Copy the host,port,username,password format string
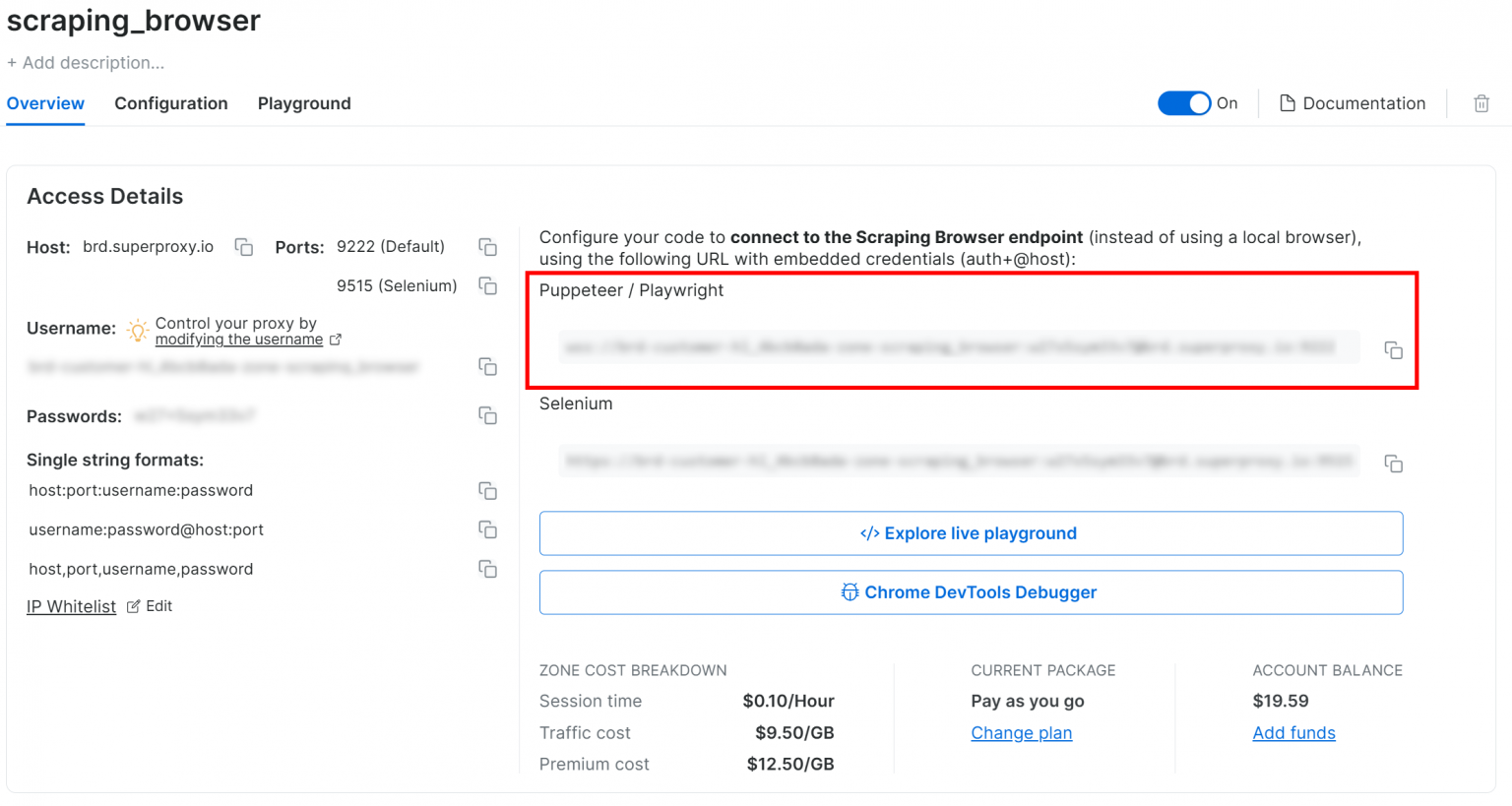The image size is (1512, 806). pos(488,569)
